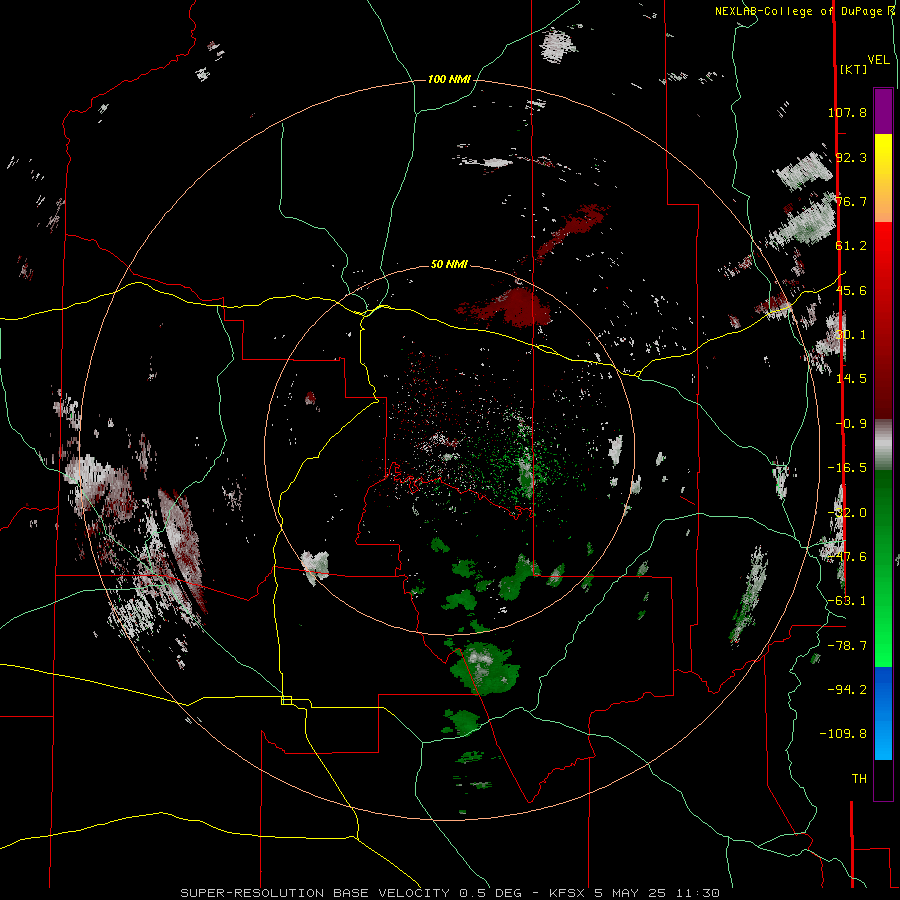Click the 11:30 timestamp in caption
The width and height of the screenshot is (900, 900).
697,893
